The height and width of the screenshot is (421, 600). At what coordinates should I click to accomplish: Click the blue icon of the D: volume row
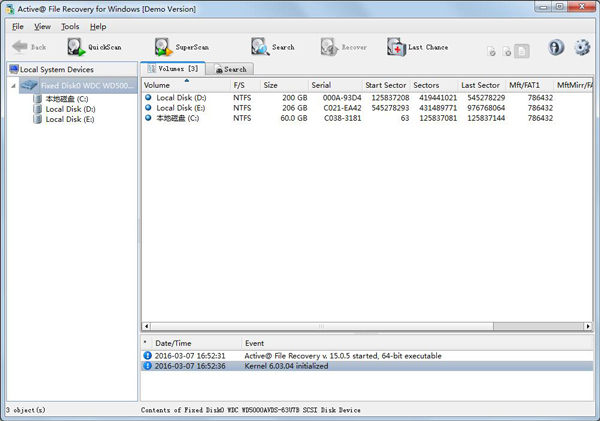[148, 97]
